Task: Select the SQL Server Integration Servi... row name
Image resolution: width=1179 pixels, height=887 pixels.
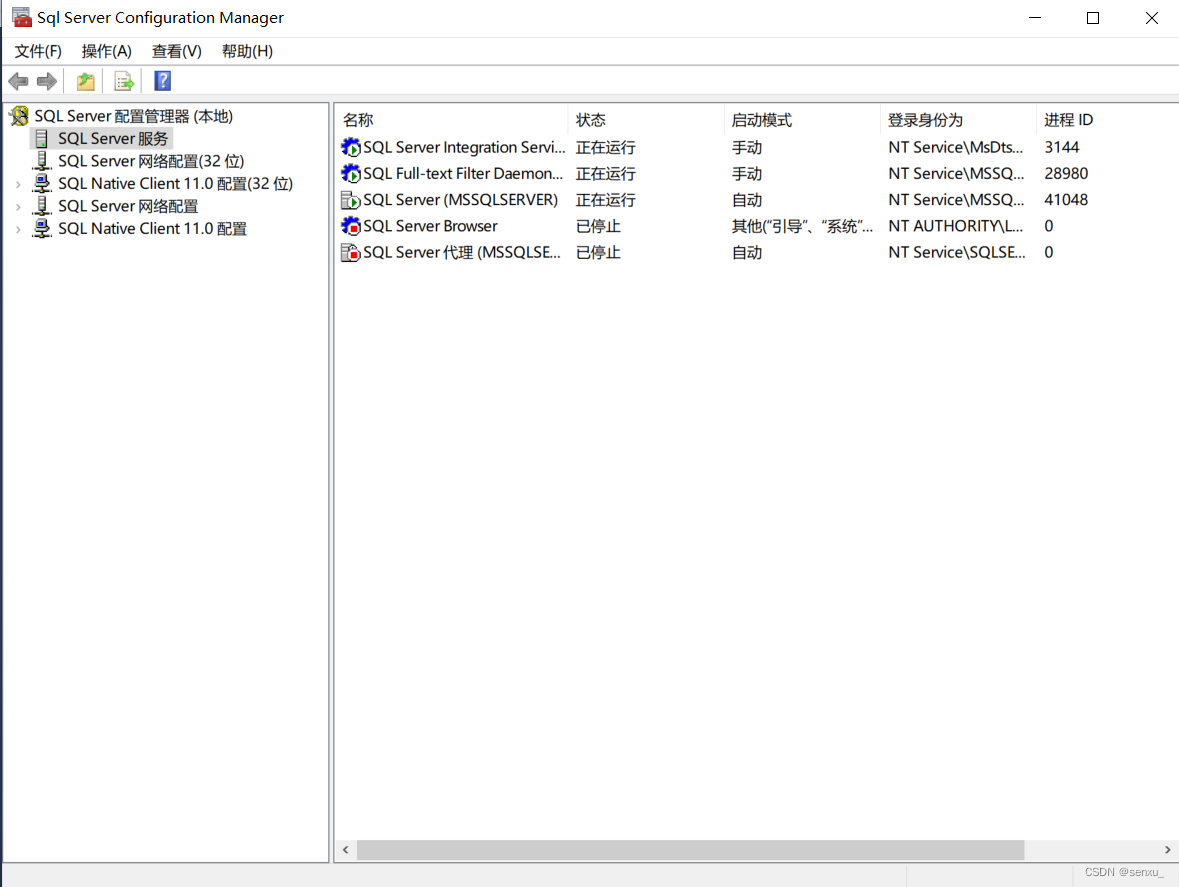Action: click(464, 147)
